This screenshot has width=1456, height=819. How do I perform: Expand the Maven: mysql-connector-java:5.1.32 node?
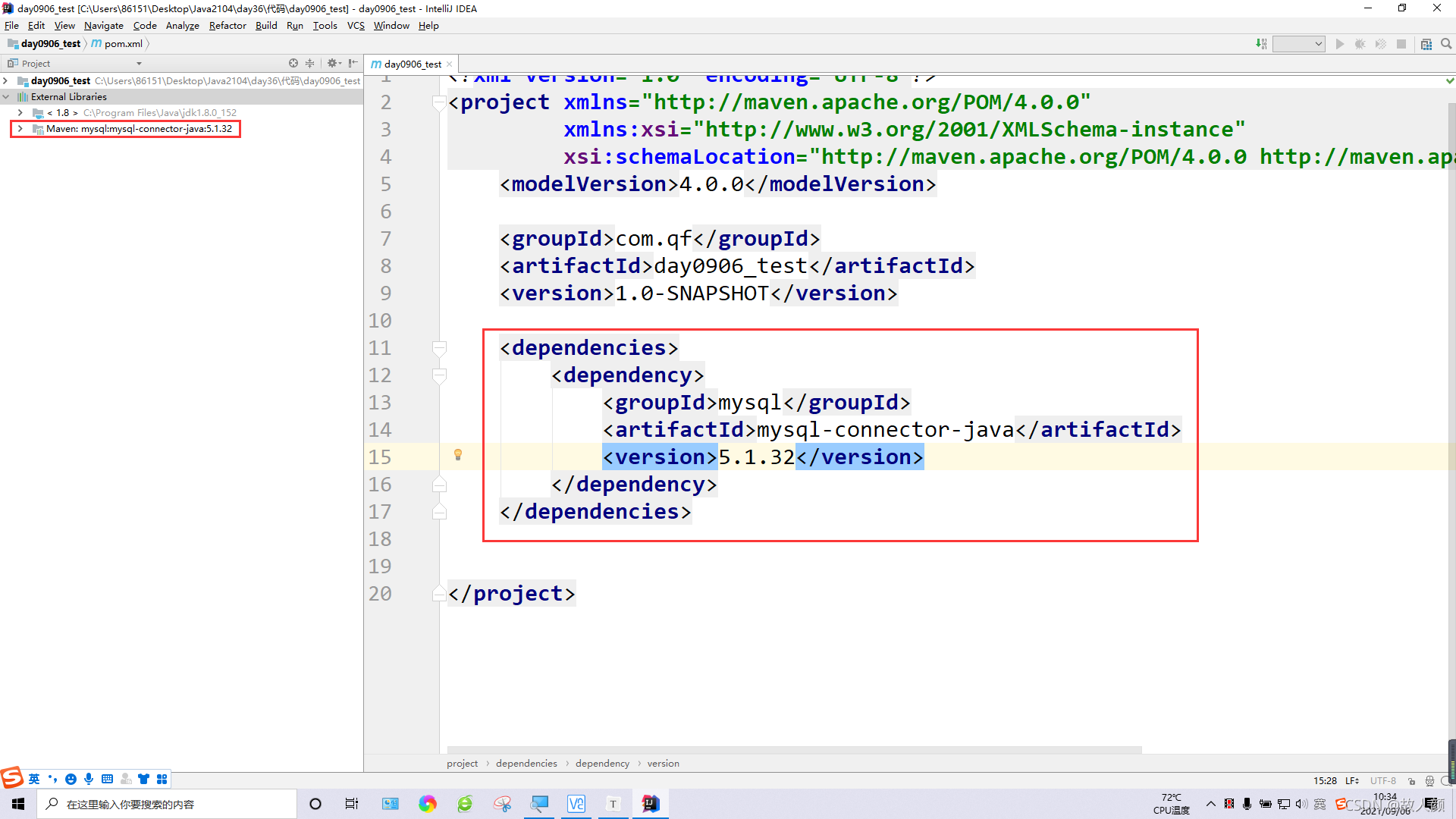coord(20,128)
